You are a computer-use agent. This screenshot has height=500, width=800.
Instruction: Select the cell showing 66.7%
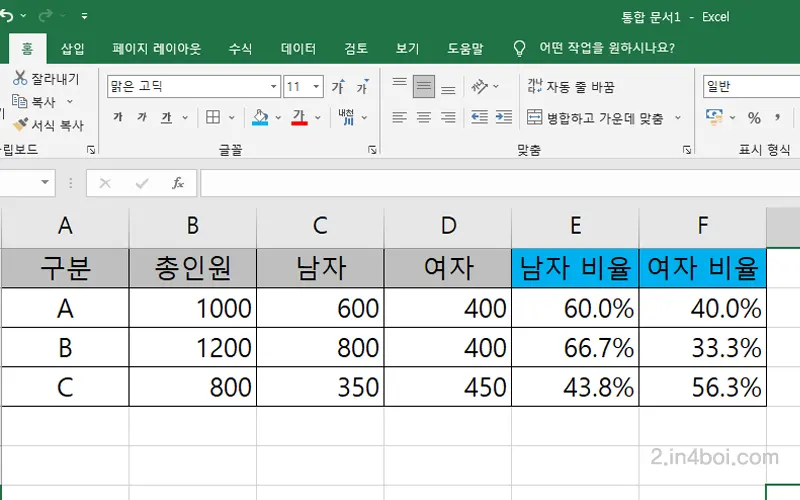(x=575, y=347)
